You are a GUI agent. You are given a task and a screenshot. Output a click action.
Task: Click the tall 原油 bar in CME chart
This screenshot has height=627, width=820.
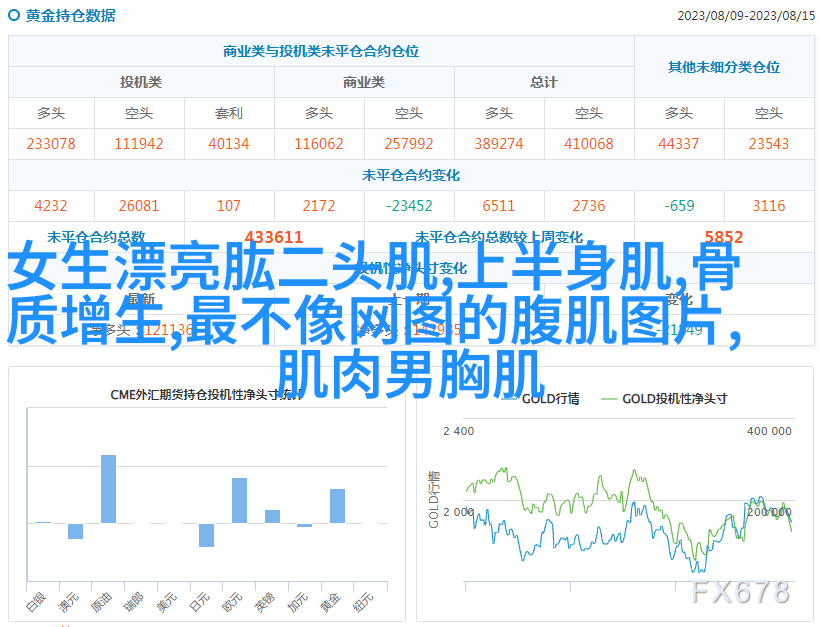point(108,488)
